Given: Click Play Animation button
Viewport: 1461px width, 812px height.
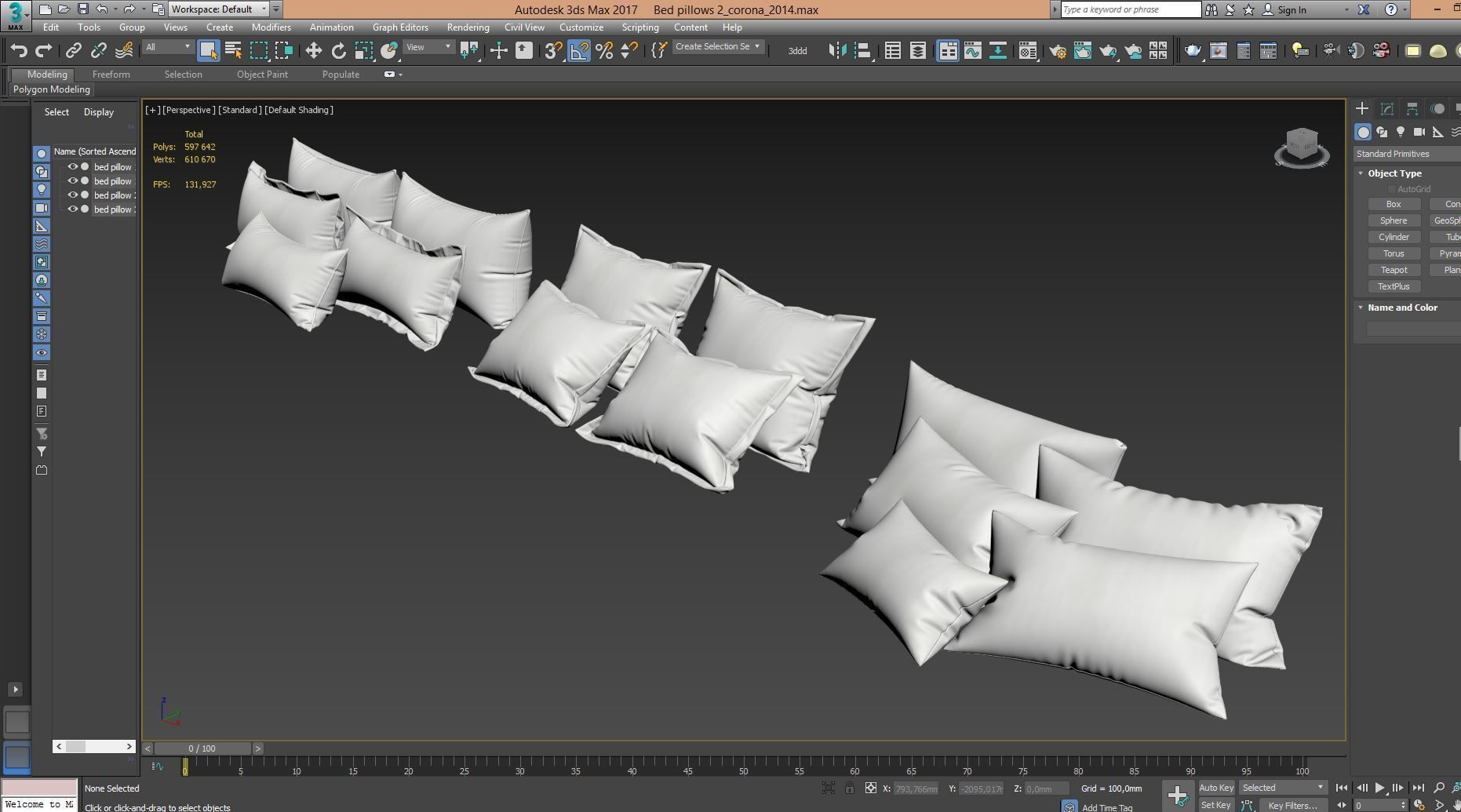Looking at the screenshot, I should click(1379, 788).
